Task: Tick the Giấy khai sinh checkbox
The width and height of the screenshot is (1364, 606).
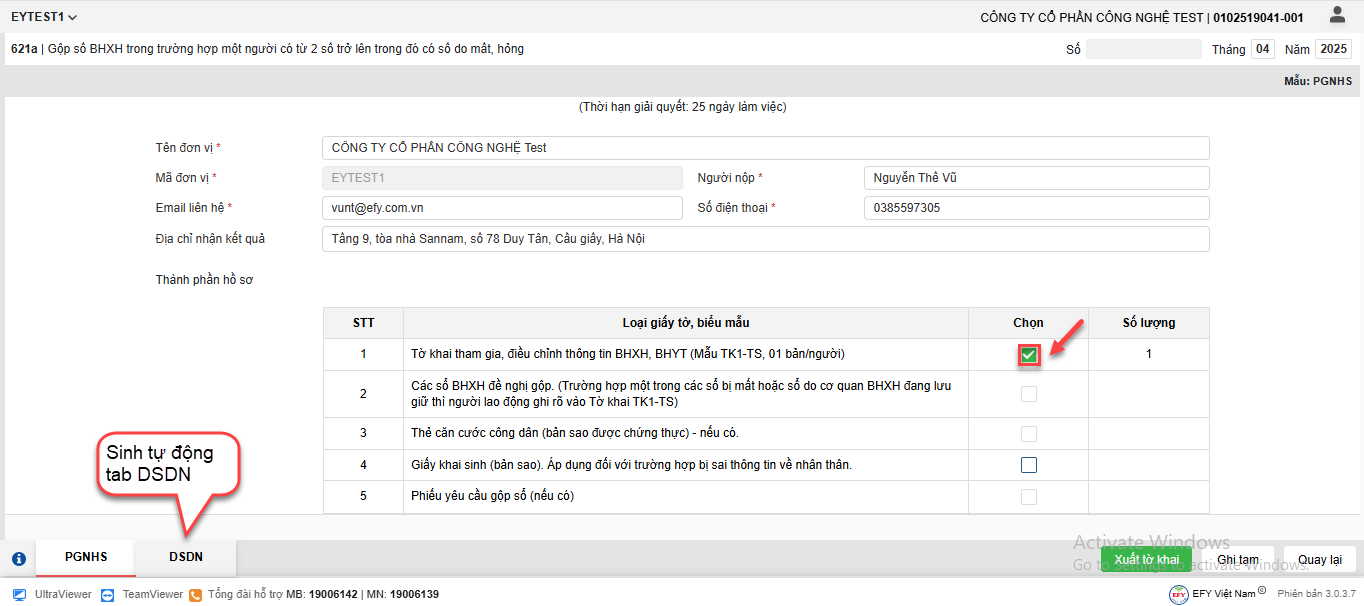Action: point(1028,465)
